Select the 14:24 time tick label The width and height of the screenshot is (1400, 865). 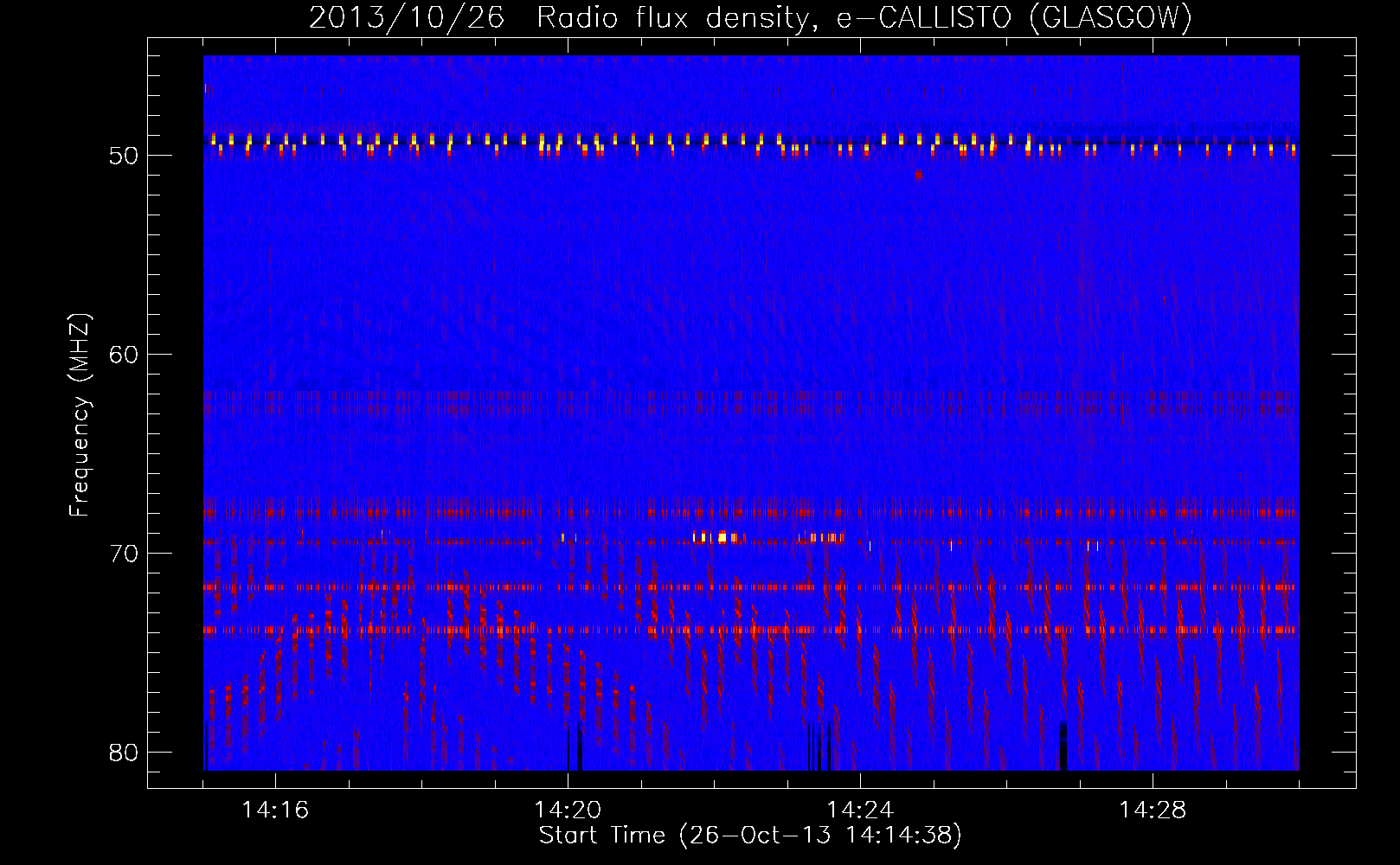point(860,810)
